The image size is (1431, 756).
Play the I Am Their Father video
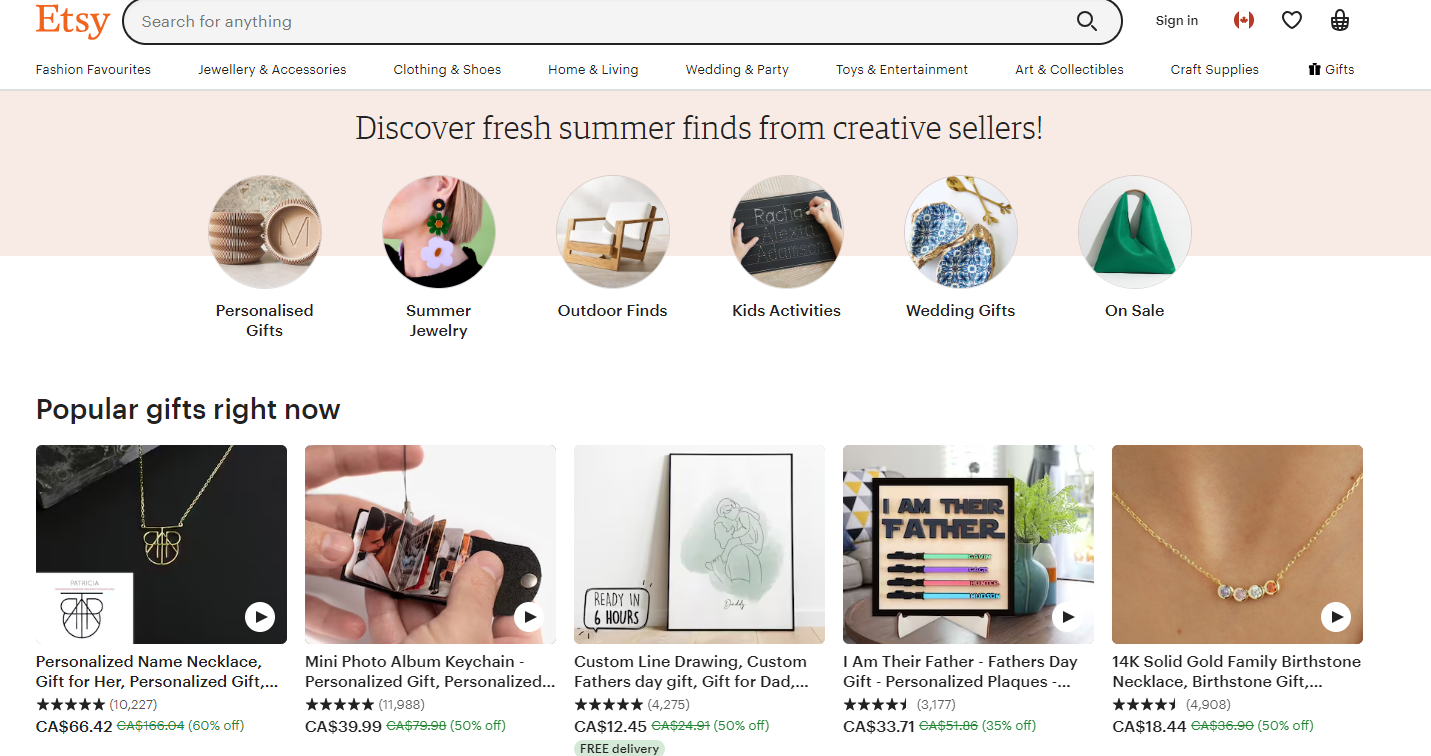pyautogui.click(x=1067, y=617)
